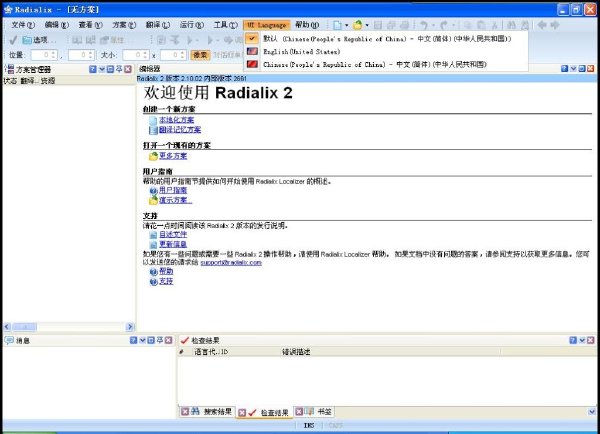Click the new project document icon
600x434 pixels.
click(337, 25)
